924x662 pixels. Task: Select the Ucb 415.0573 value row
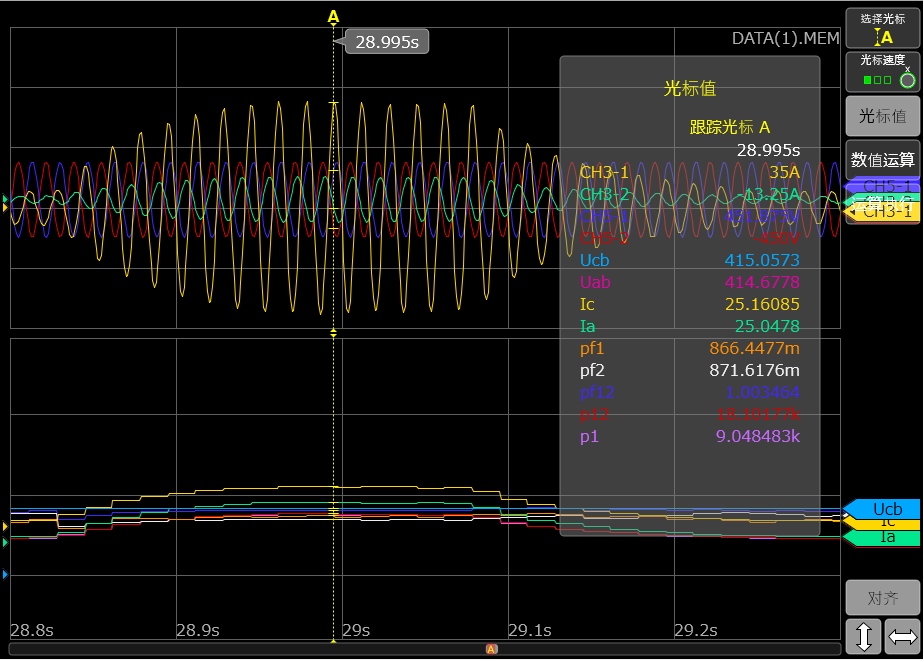click(x=689, y=260)
